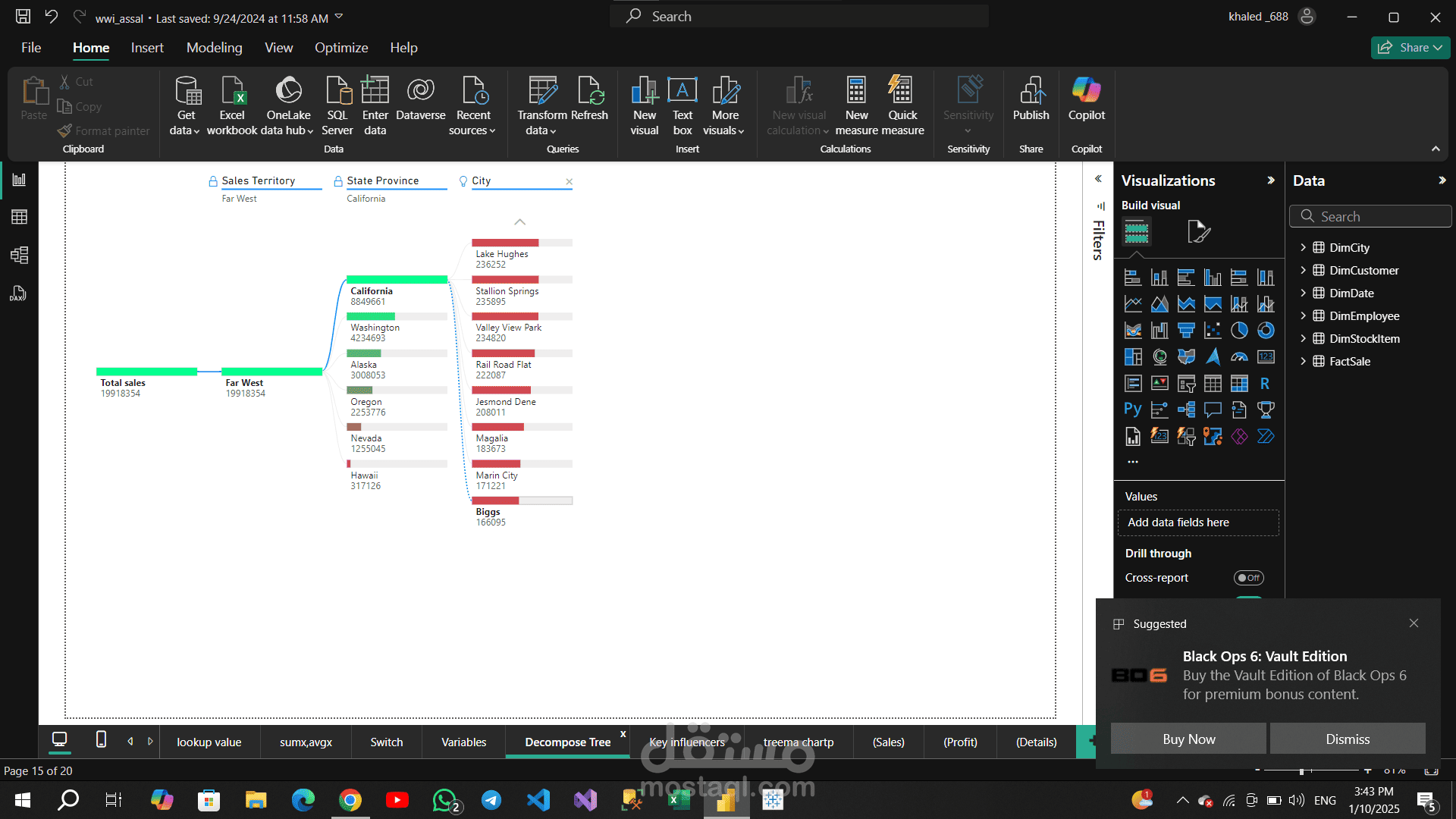Expand the Filters pane
Image resolution: width=1456 pixels, height=819 pixels.
pos(1098,179)
